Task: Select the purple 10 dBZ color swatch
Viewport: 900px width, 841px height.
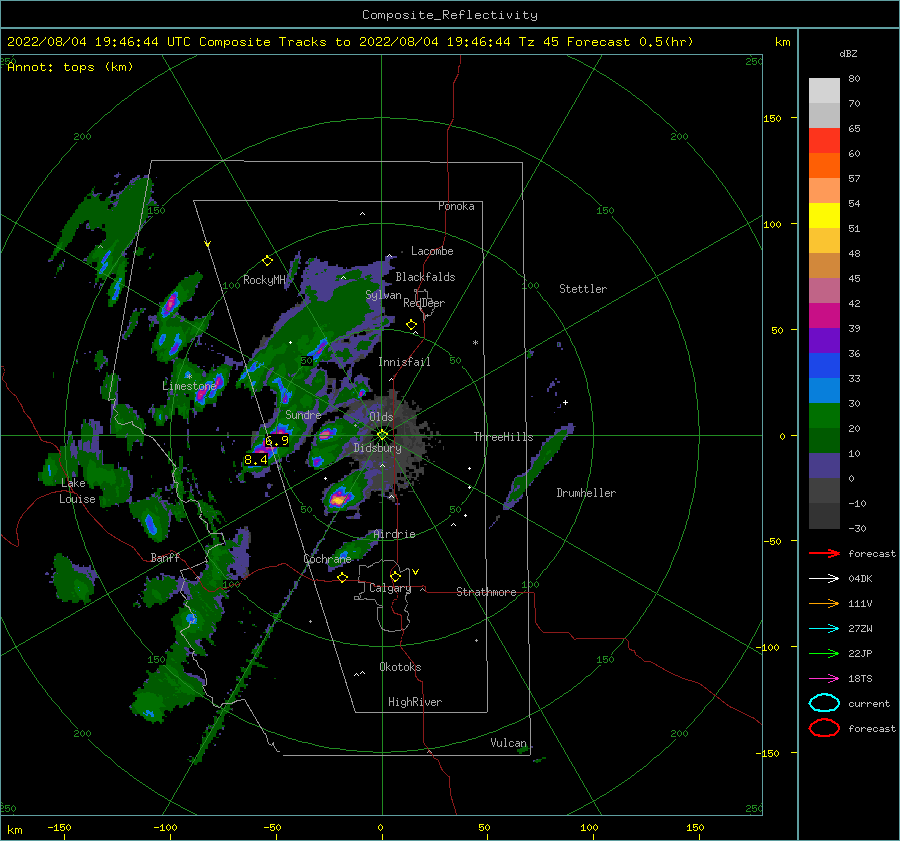Action: click(x=824, y=465)
